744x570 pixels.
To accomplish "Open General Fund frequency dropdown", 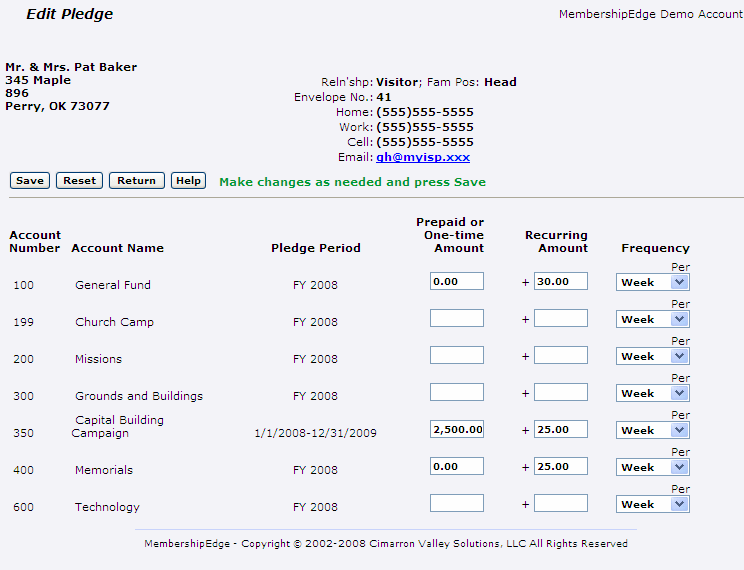I will coord(652,282).
